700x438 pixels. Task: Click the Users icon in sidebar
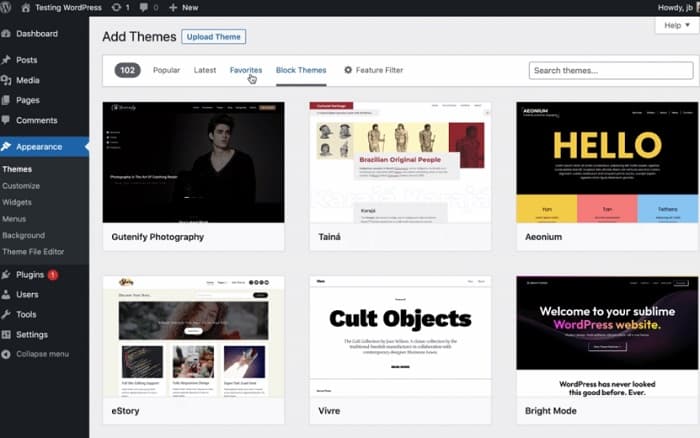[x=6, y=295]
